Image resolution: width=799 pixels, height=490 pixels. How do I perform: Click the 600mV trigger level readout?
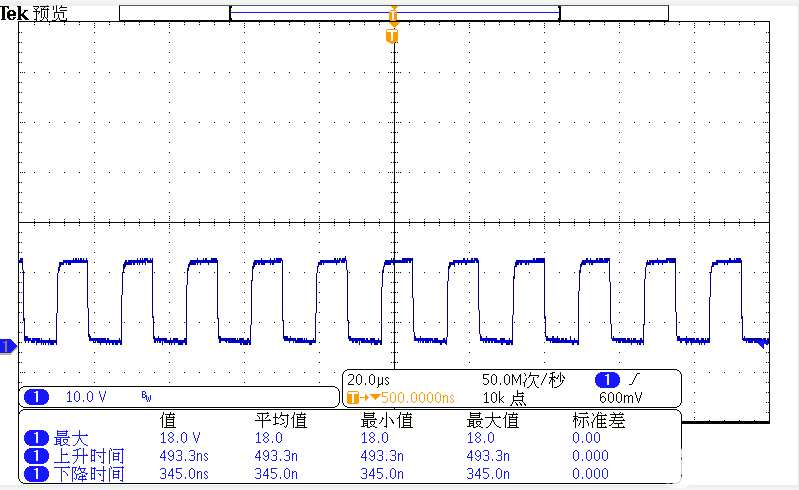pos(621,397)
